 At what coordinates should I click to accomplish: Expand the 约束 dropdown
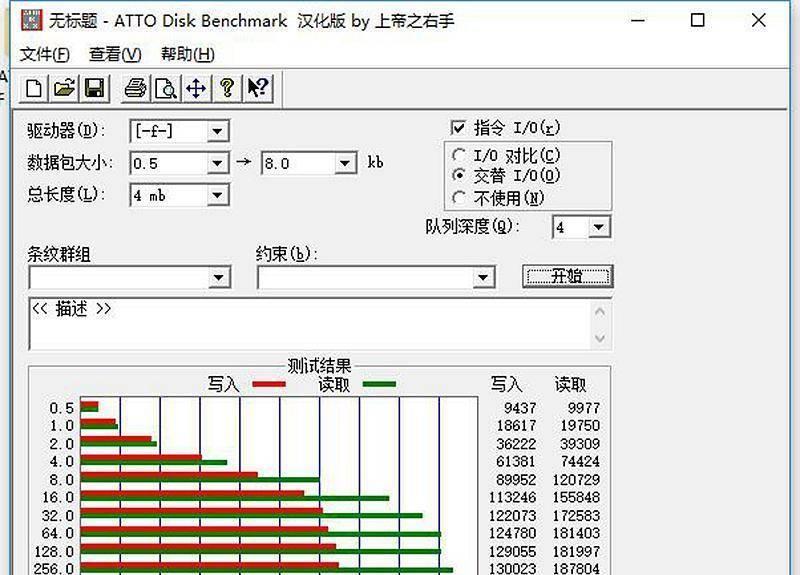click(483, 278)
